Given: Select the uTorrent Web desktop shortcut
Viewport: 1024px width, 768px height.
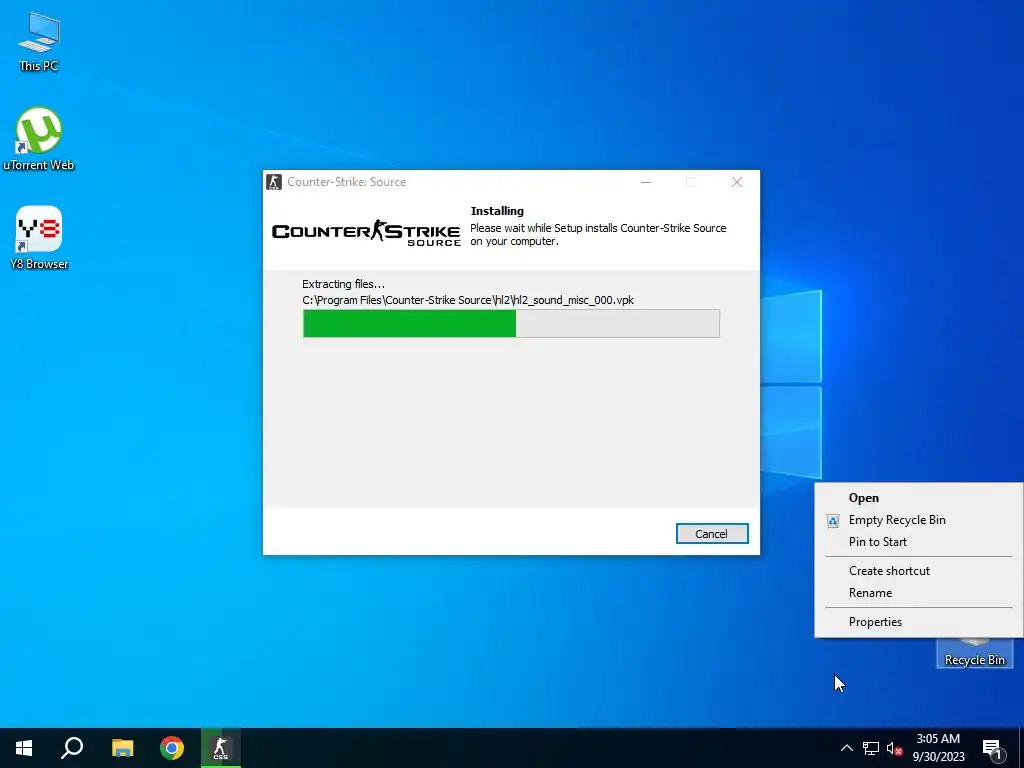Looking at the screenshot, I should [x=39, y=139].
